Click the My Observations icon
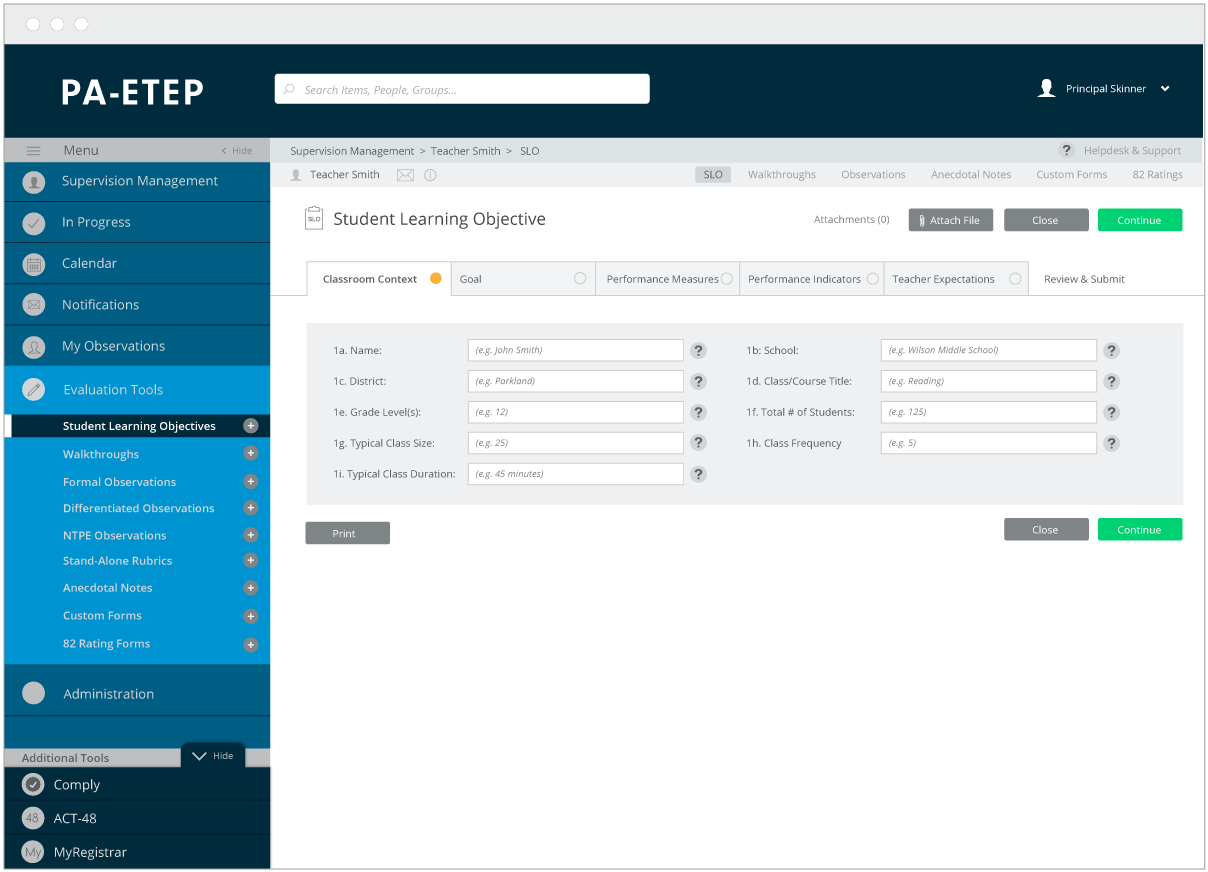This screenshot has width=1208, height=872. coord(34,347)
